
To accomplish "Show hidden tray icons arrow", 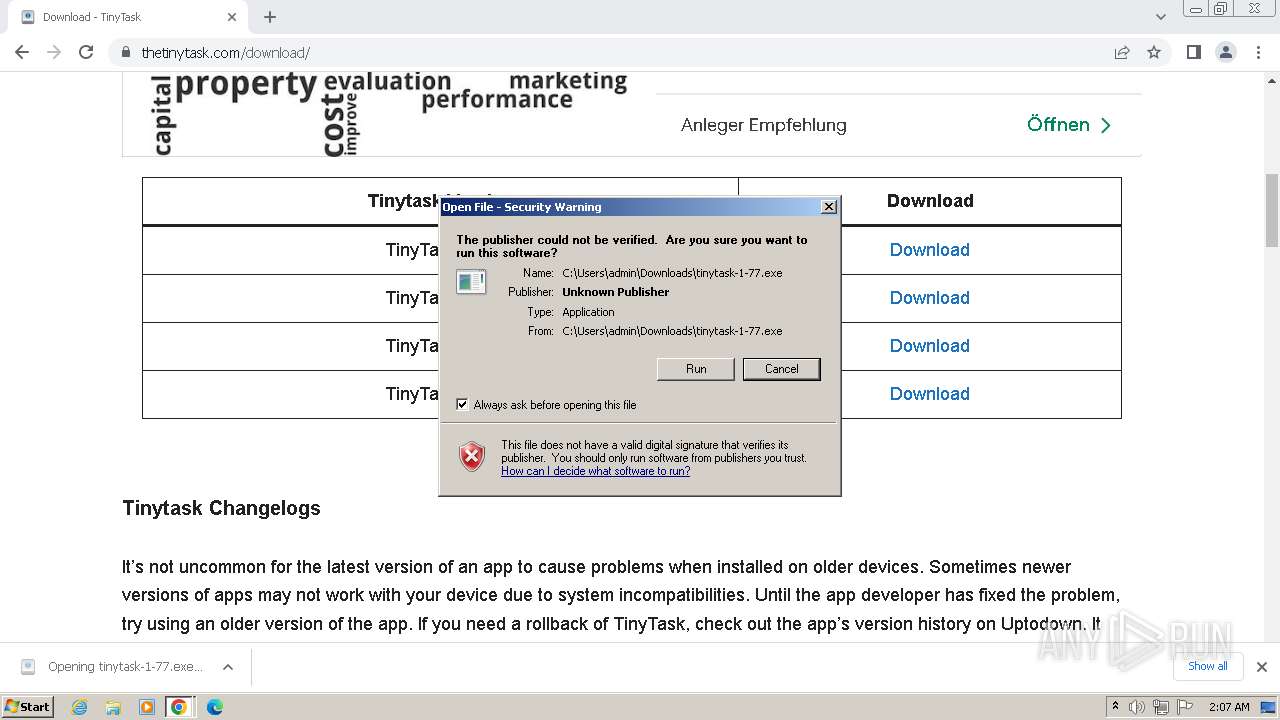I will click(1115, 707).
